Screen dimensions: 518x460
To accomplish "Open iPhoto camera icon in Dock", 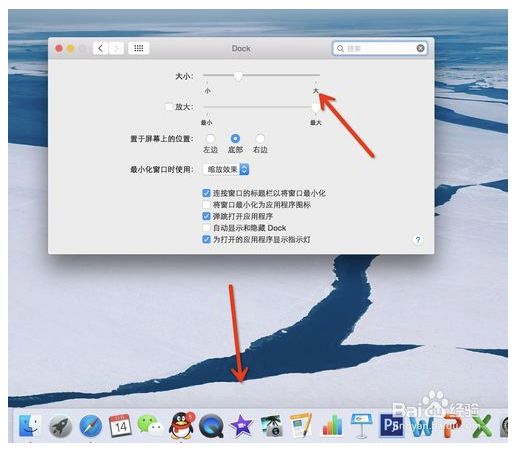I will (x=271, y=426).
